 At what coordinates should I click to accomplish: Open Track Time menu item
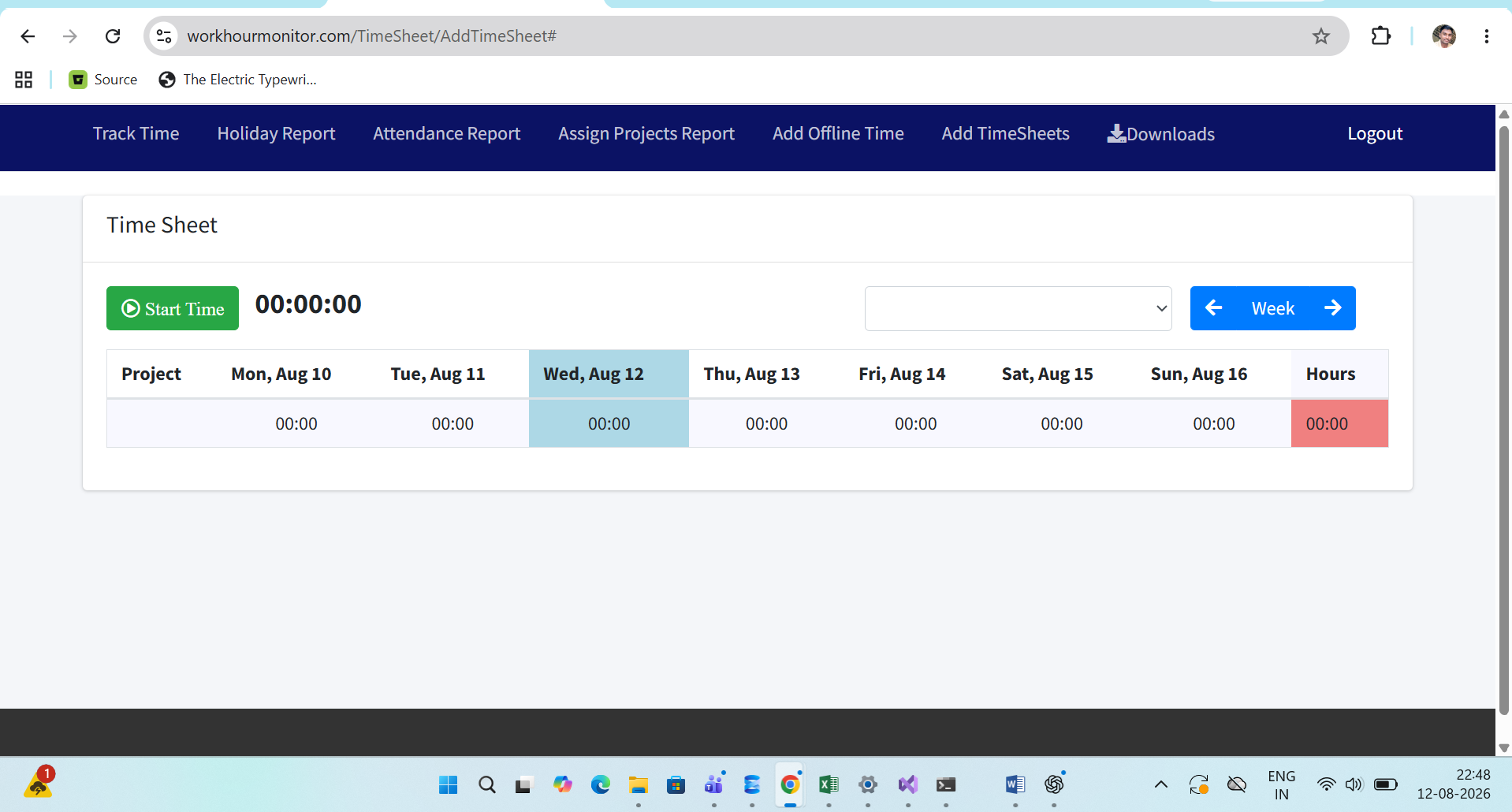pos(136,134)
